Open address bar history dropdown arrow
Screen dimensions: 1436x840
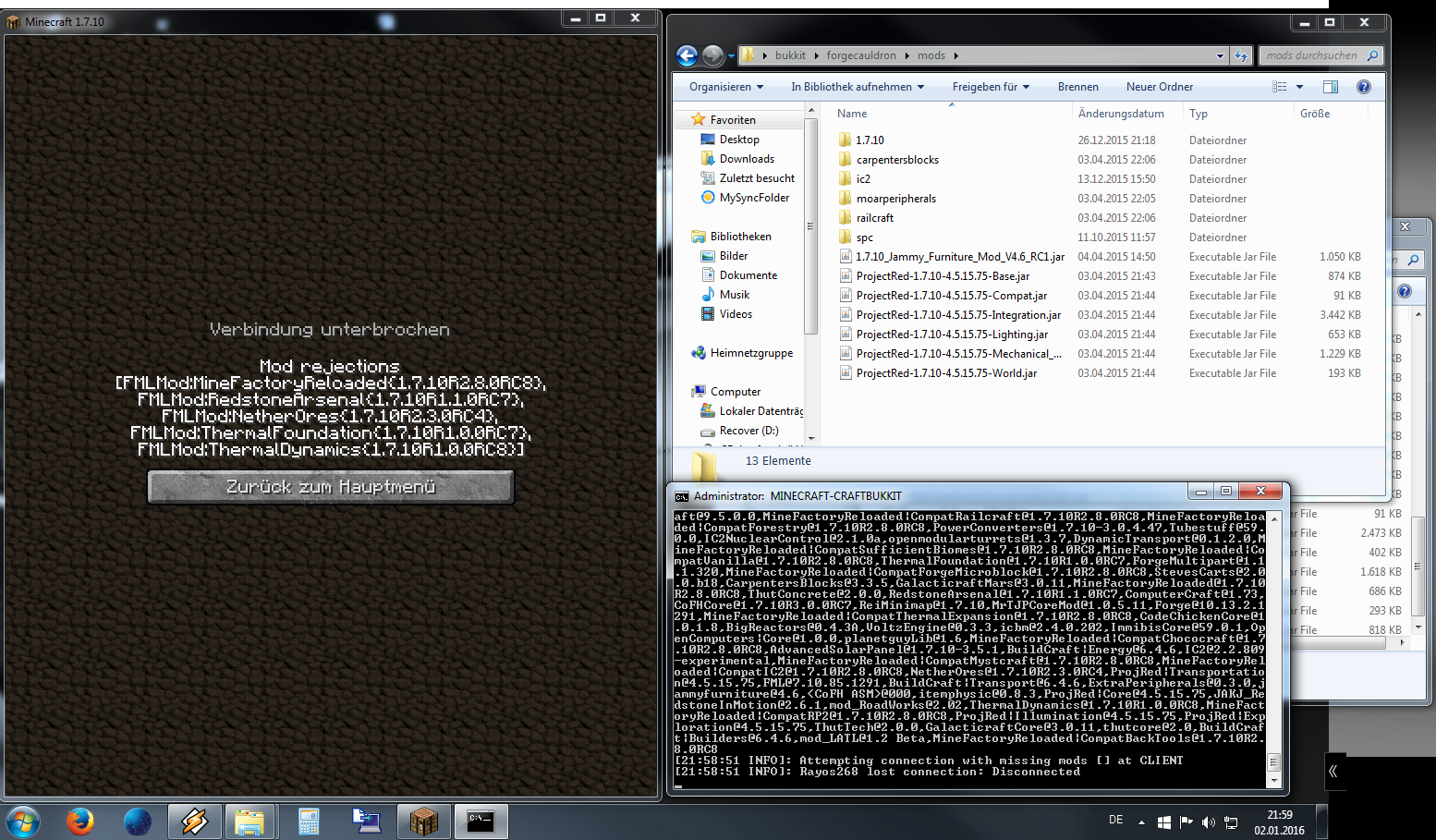point(1220,55)
